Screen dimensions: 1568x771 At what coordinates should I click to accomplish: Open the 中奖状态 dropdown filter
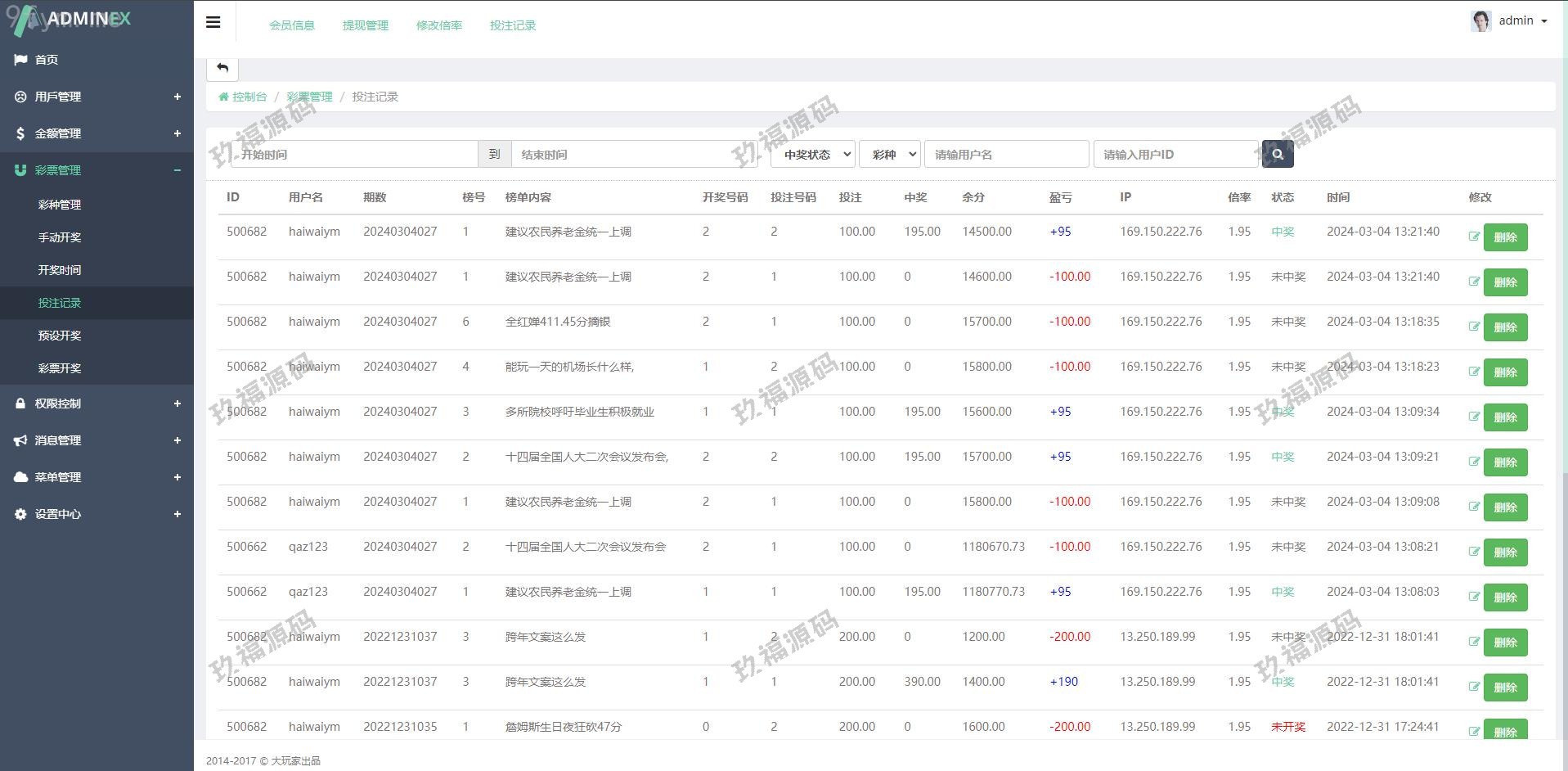point(812,154)
